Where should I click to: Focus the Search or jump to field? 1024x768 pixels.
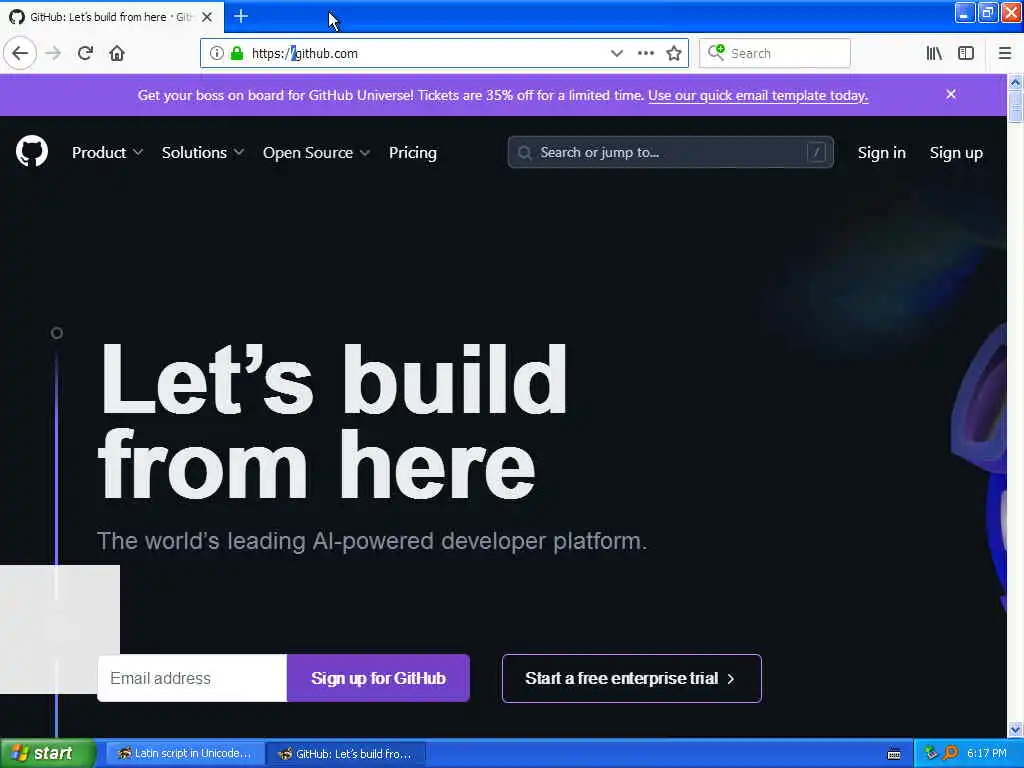click(671, 152)
